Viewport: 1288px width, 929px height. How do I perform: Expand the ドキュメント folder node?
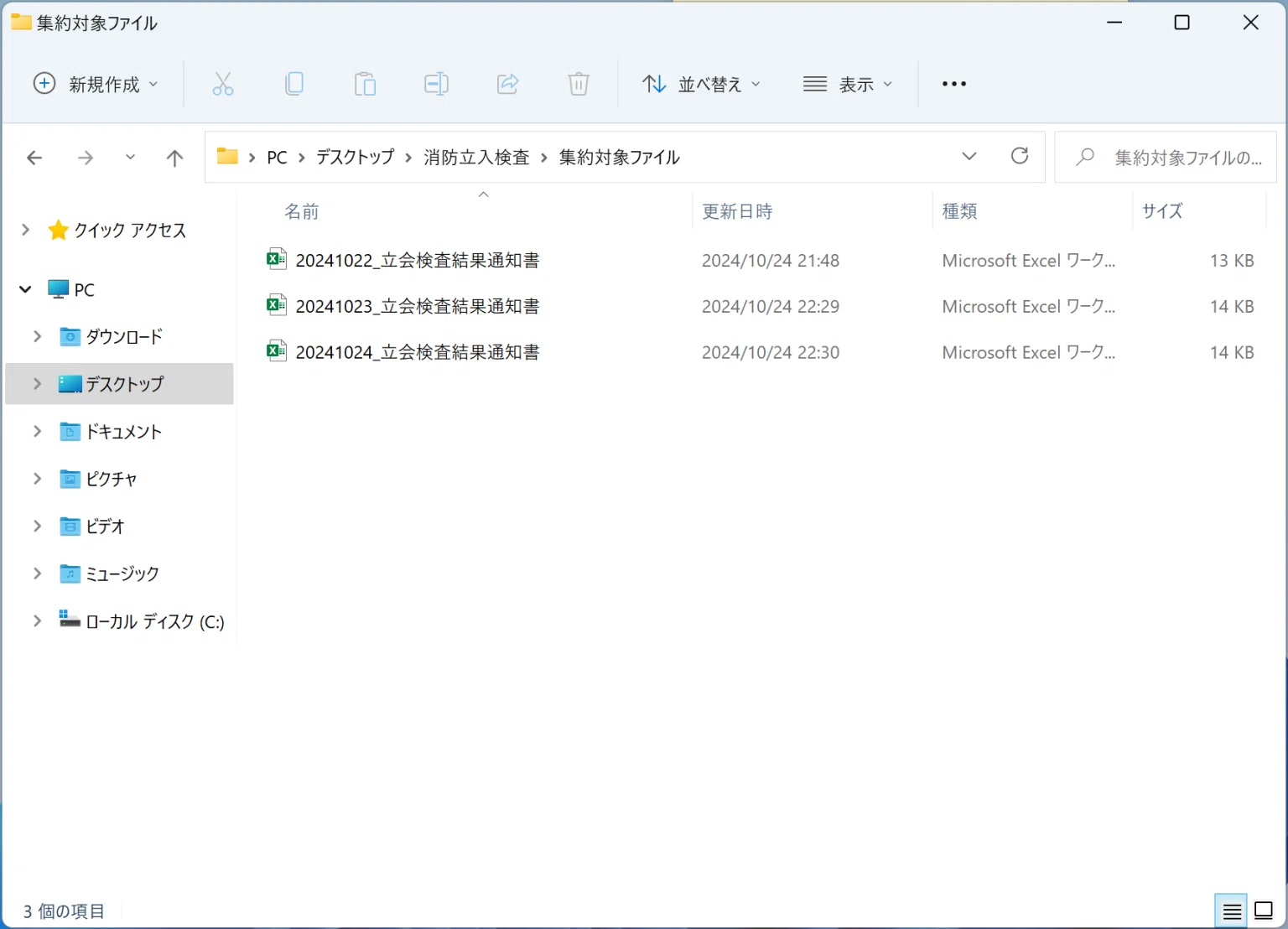pos(37,431)
